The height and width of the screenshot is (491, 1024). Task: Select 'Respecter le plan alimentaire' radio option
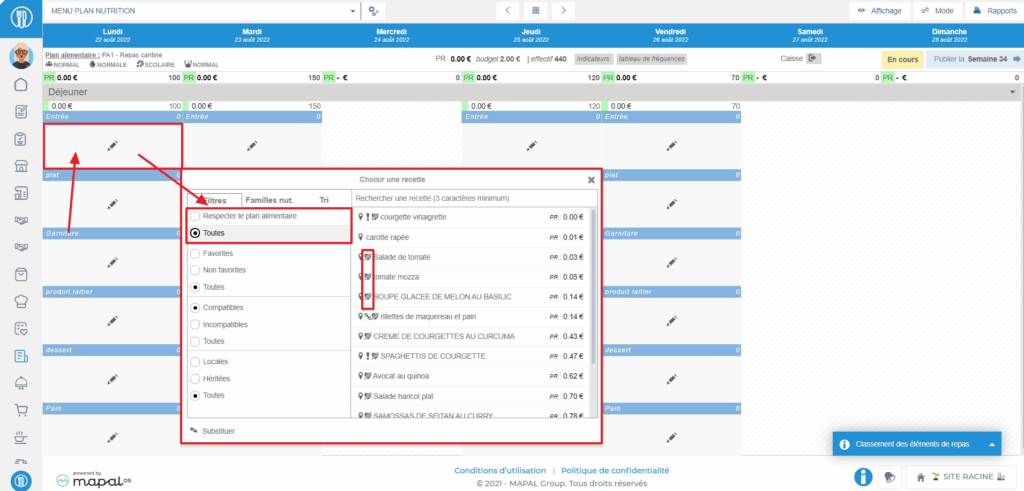point(195,216)
